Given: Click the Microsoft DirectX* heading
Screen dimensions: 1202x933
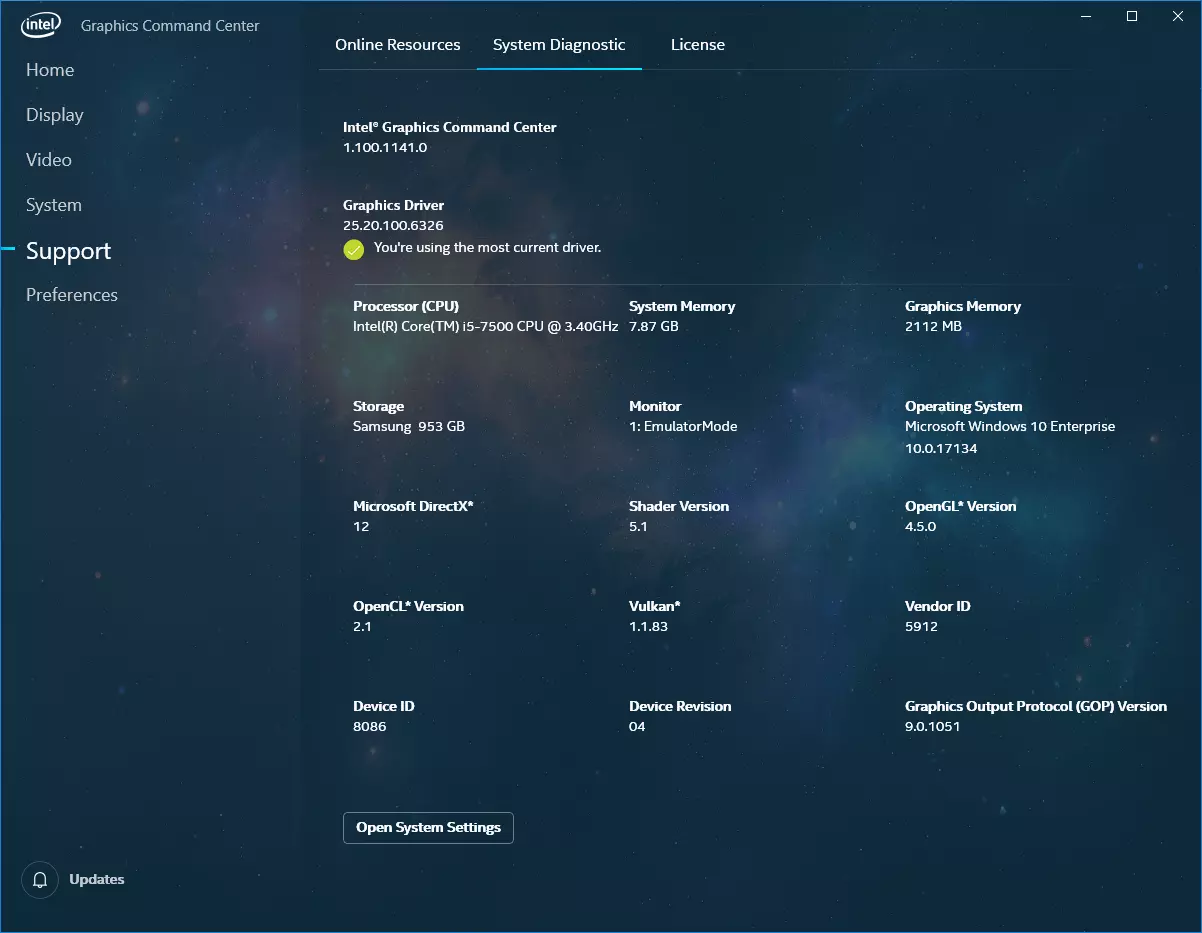Looking at the screenshot, I should coord(413,506).
